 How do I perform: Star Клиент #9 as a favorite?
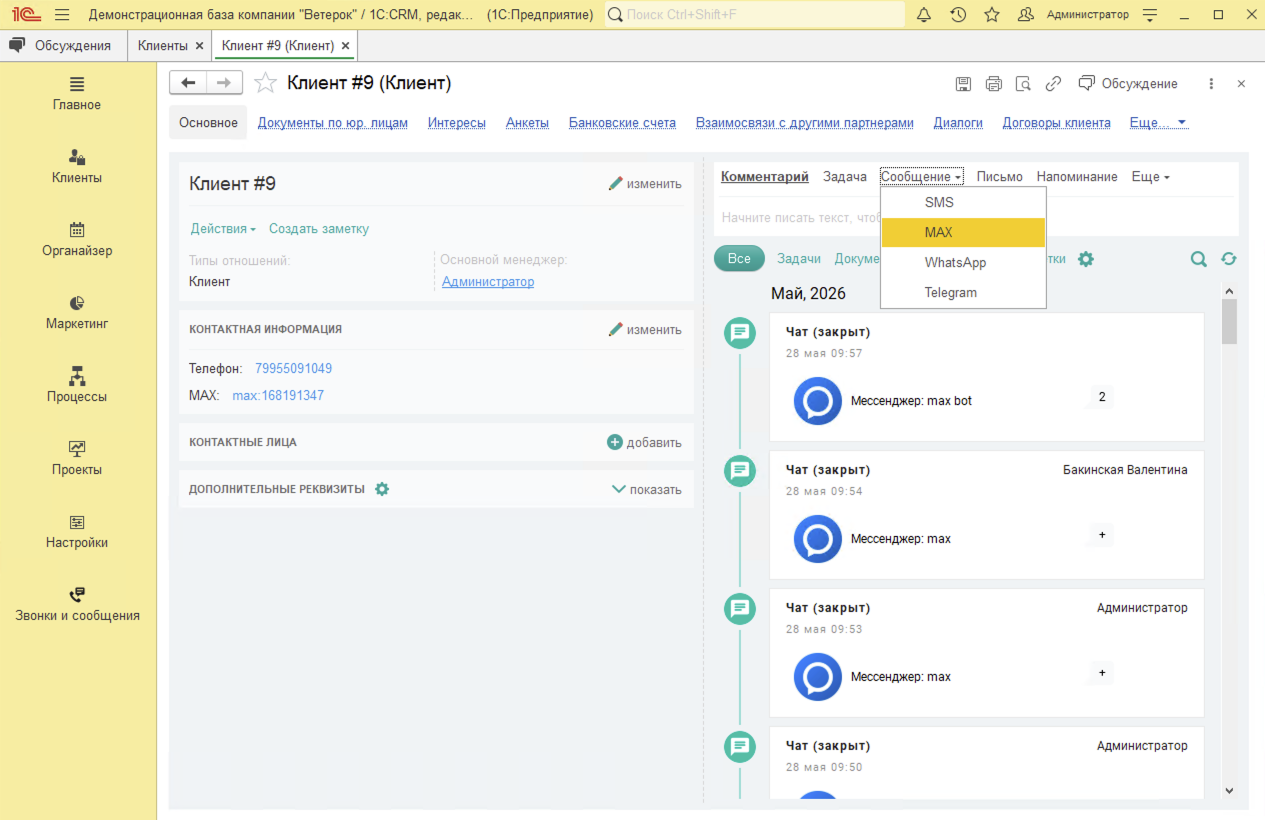(x=265, y=83)
